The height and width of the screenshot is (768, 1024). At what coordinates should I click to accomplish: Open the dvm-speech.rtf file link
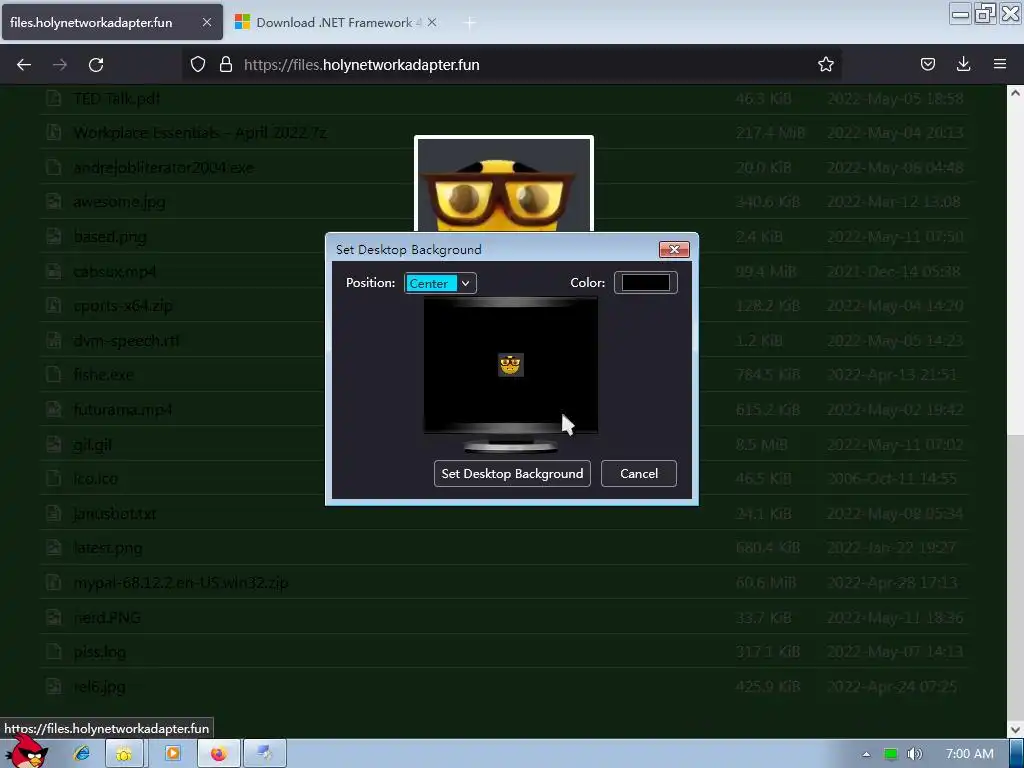click(126, 340)
